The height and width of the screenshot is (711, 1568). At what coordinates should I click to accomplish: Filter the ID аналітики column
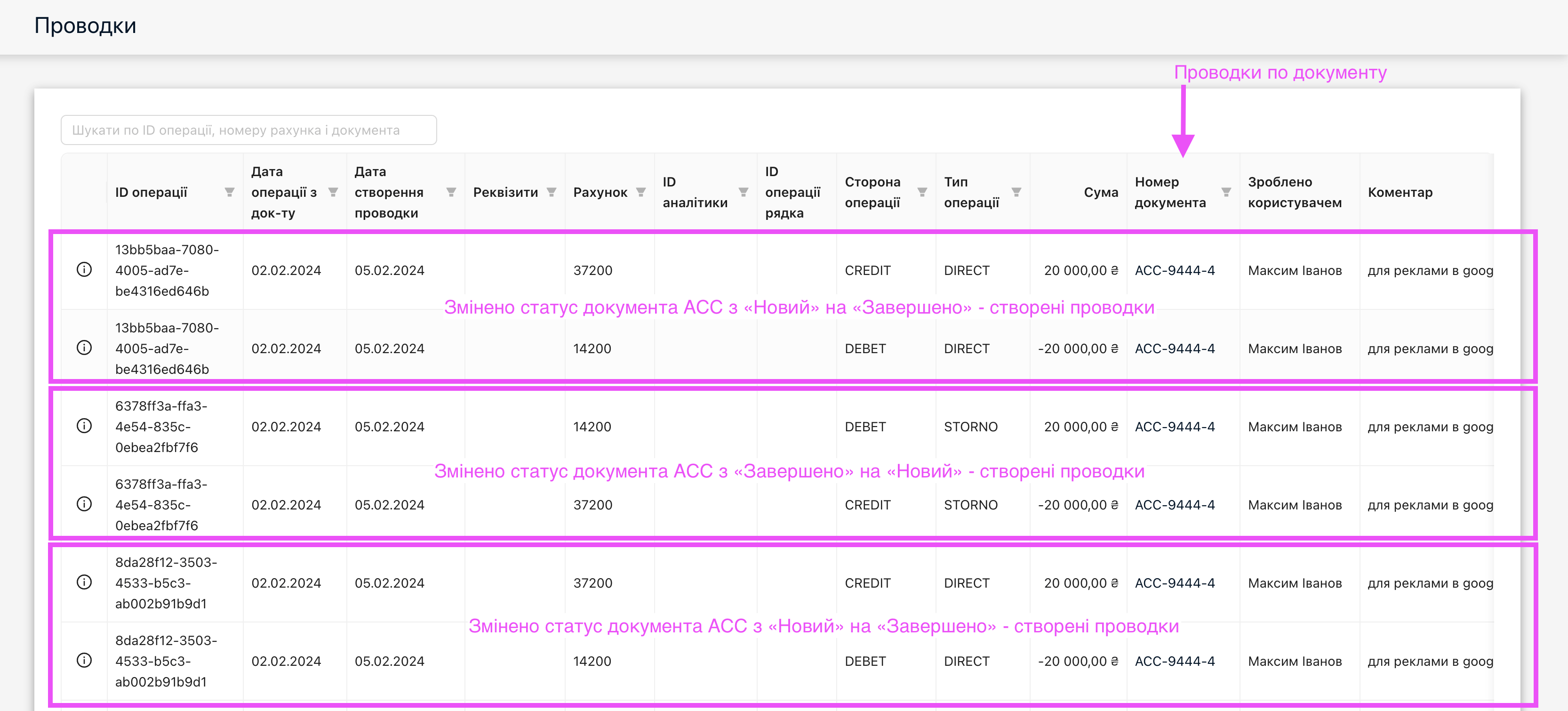(x=743, y=193)
